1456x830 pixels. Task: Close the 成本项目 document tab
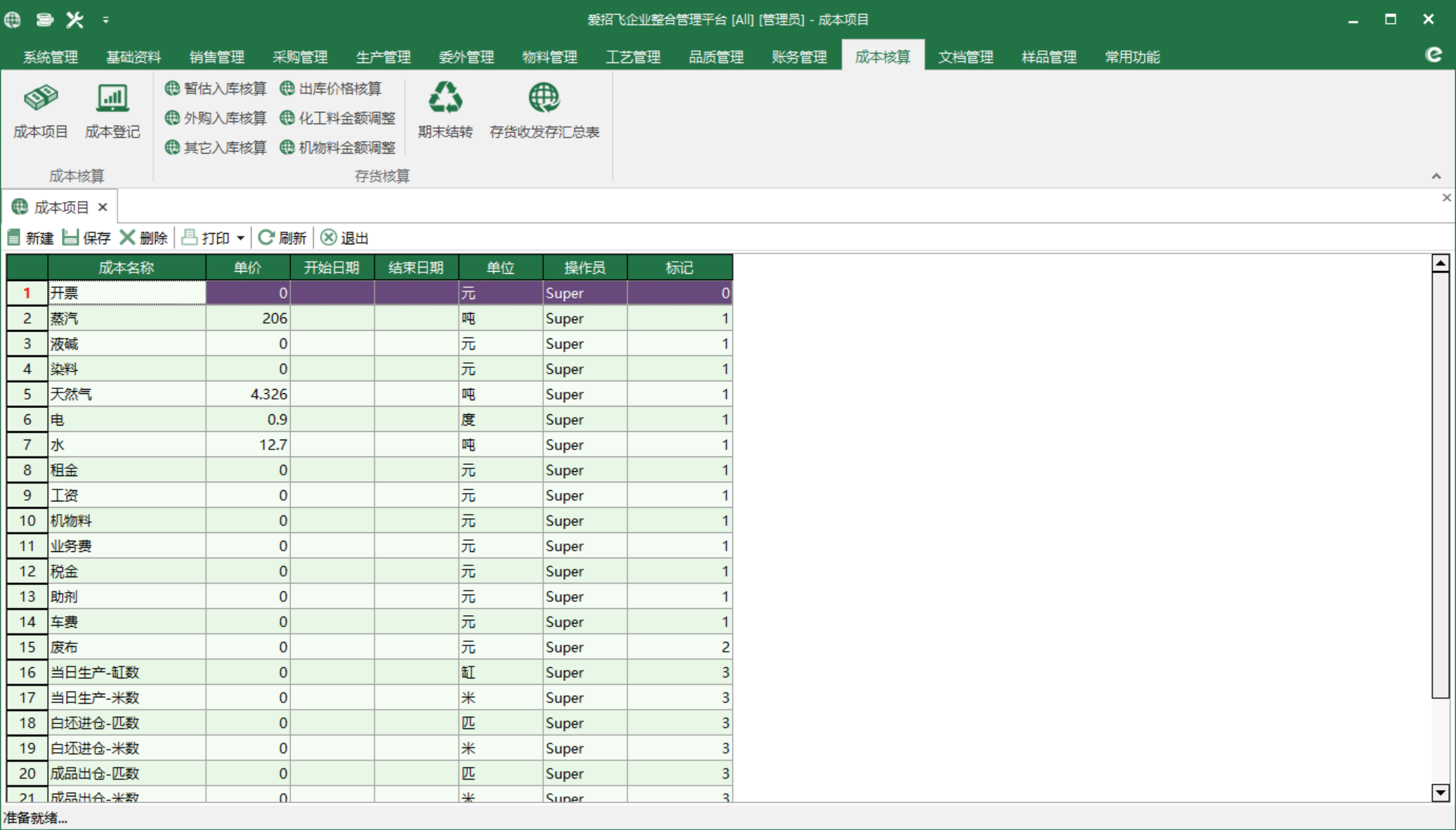click(x=103, y=207)
